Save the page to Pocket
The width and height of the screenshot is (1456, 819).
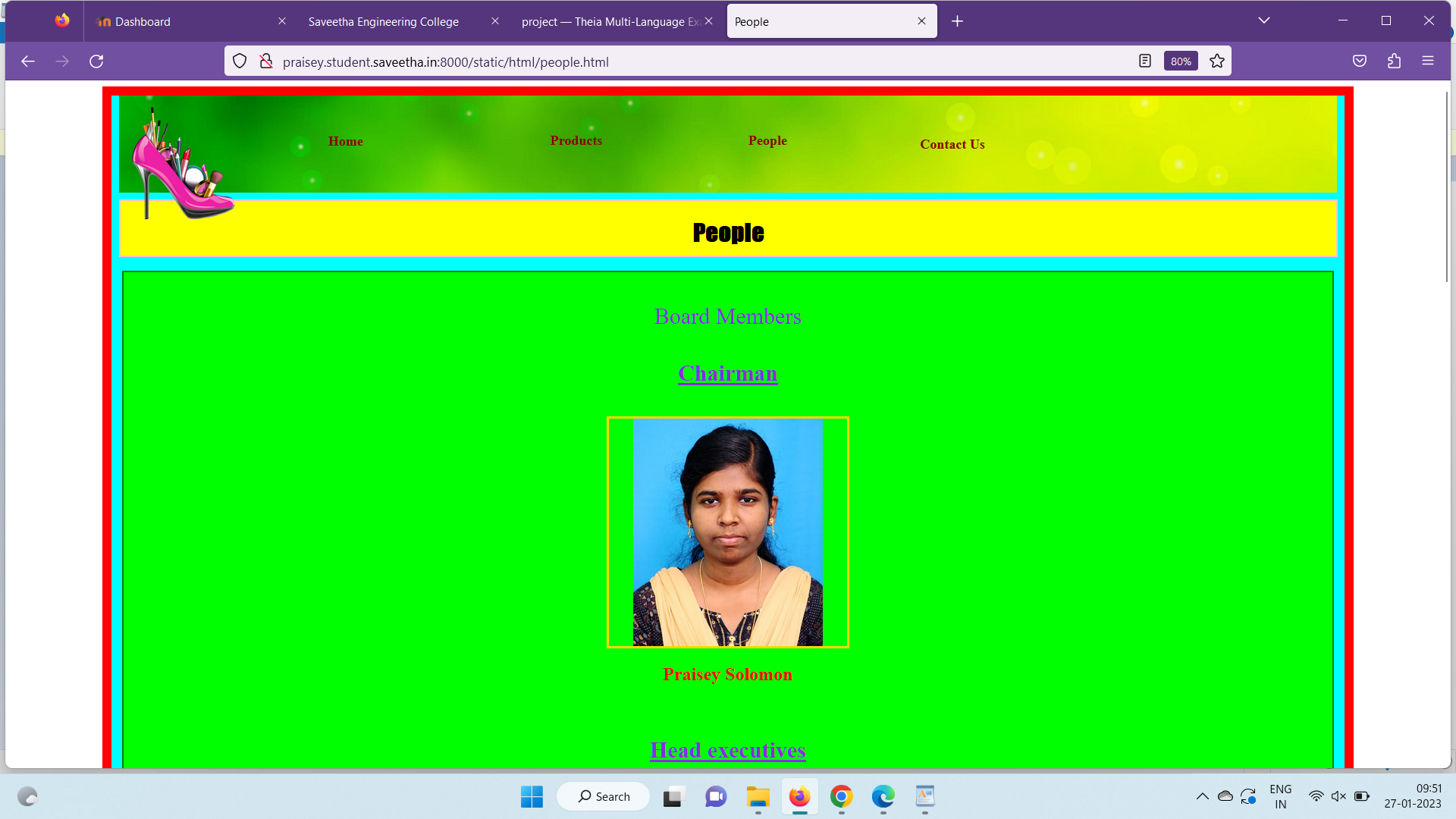[1360, 61]
